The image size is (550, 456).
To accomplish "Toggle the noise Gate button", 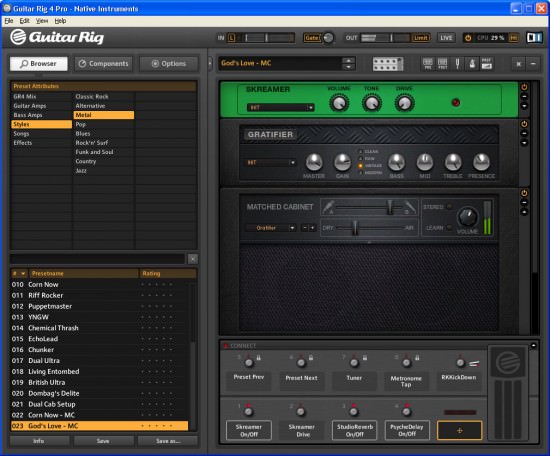I will pos(311,38).
